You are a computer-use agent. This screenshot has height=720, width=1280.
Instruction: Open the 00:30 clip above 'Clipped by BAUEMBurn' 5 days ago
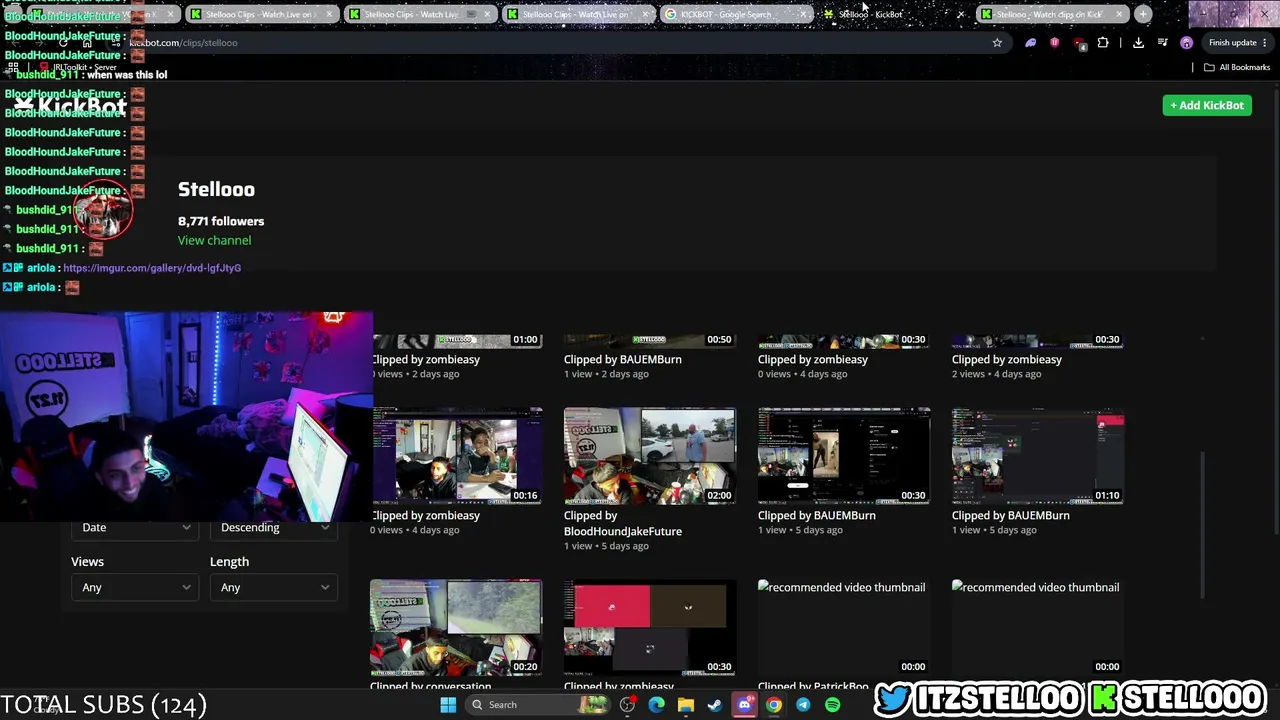[x=844, y=456]
